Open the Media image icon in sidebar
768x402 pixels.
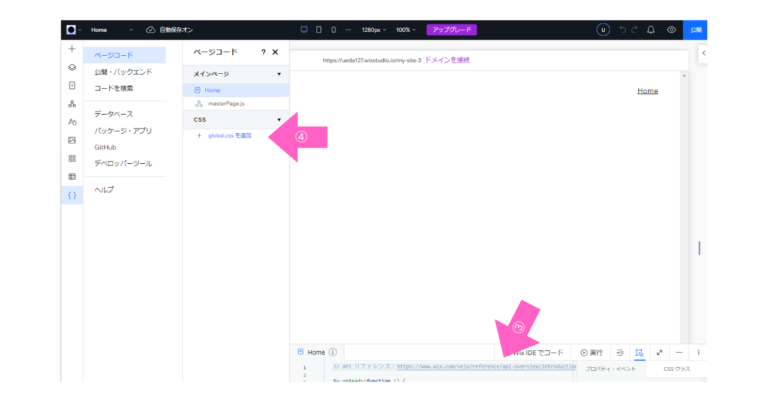71,140
